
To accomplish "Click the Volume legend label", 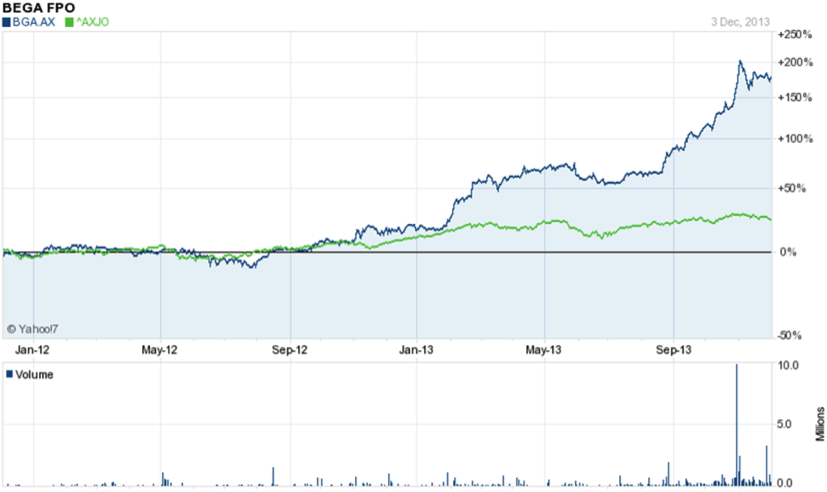I will [x=34, y=375].
